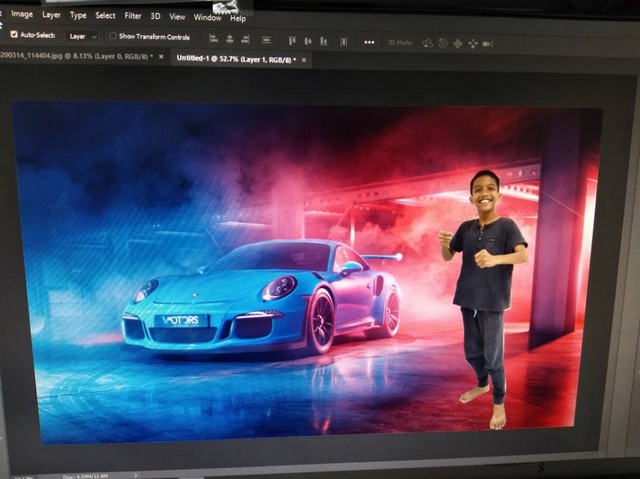
Task: Click Align horizontal centers icon
Action: point(230,39)
